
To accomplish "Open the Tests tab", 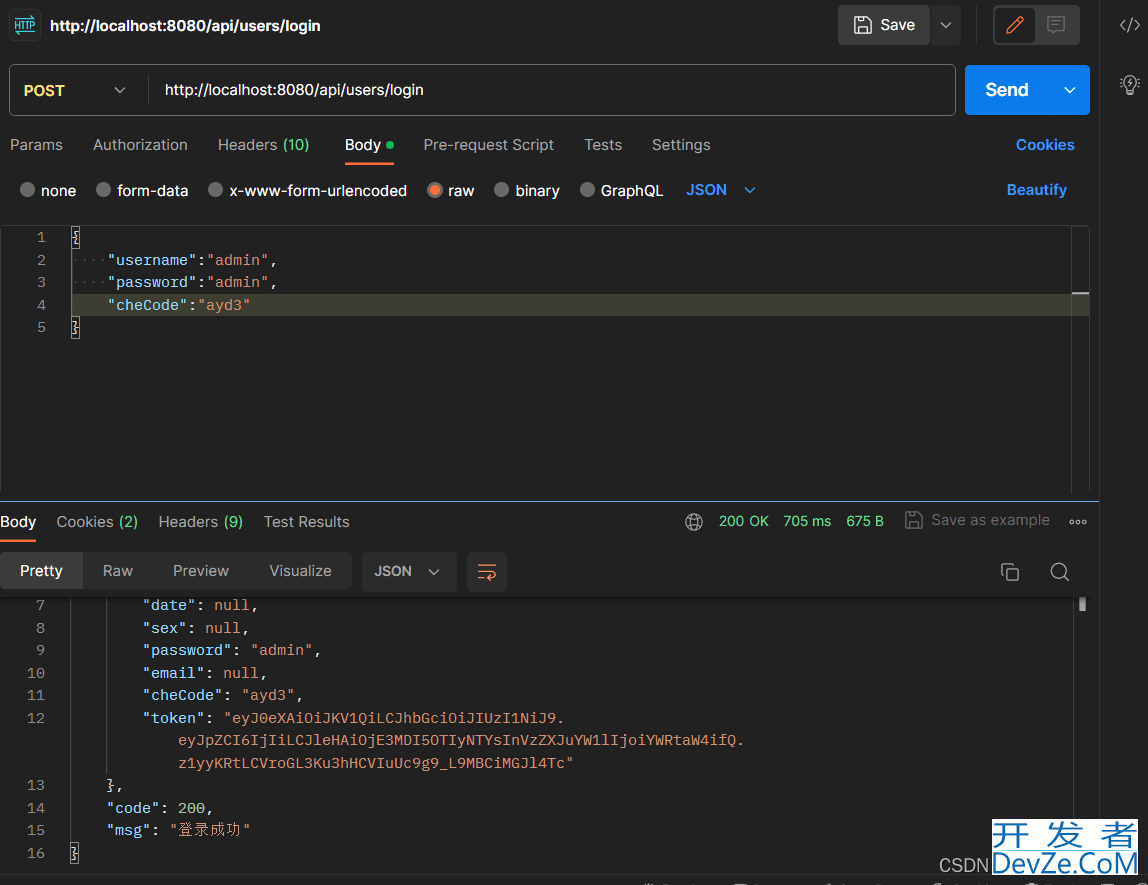I will pyautogui.click(x=603, y=145).
